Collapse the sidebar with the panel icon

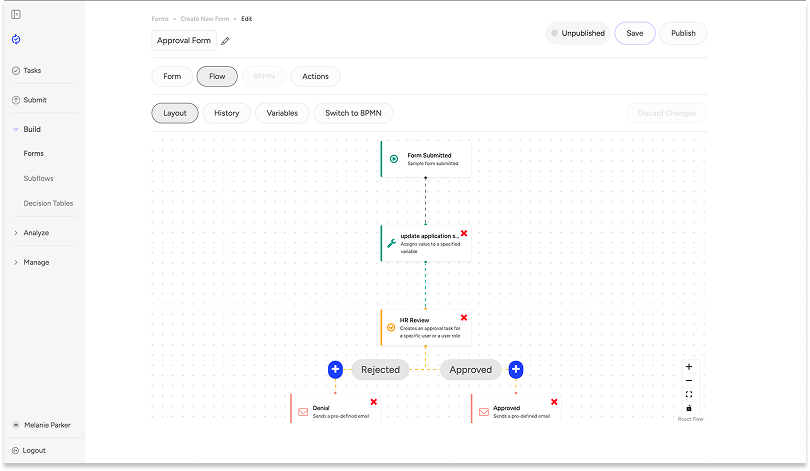[x=16, y=15]
